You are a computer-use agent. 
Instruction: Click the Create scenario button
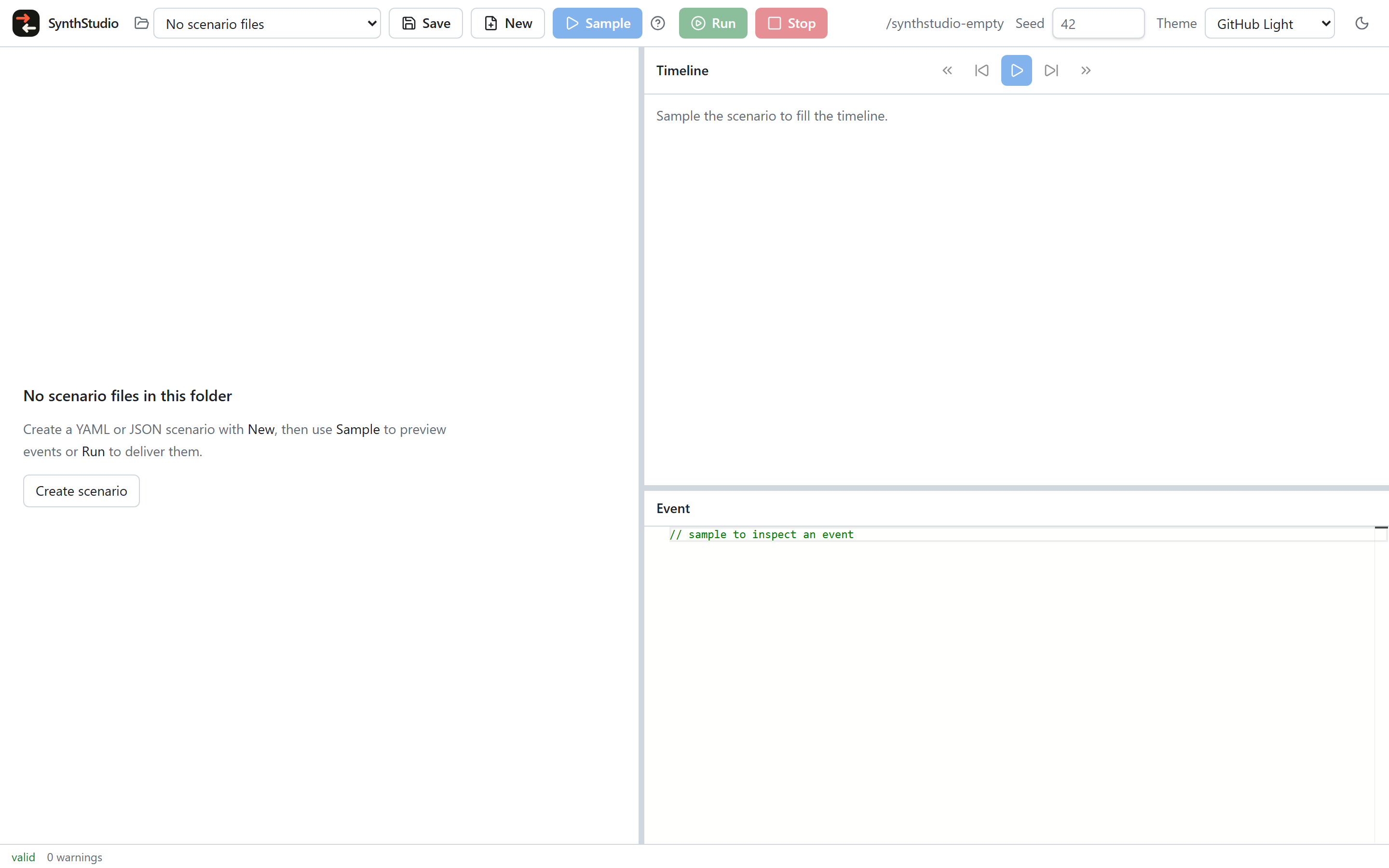click(x=82, y=491)
